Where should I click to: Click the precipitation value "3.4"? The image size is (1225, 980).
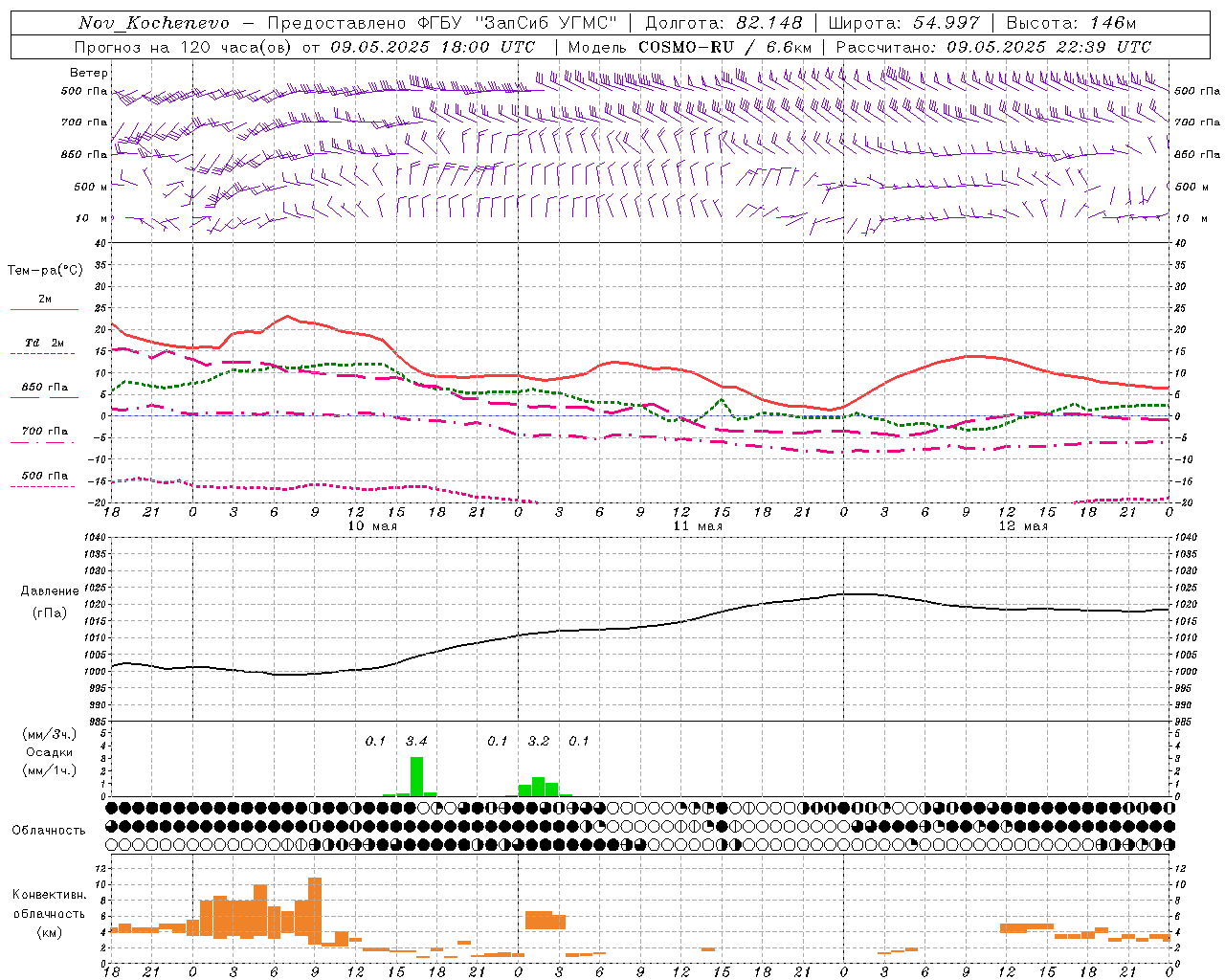click(416, 742)
